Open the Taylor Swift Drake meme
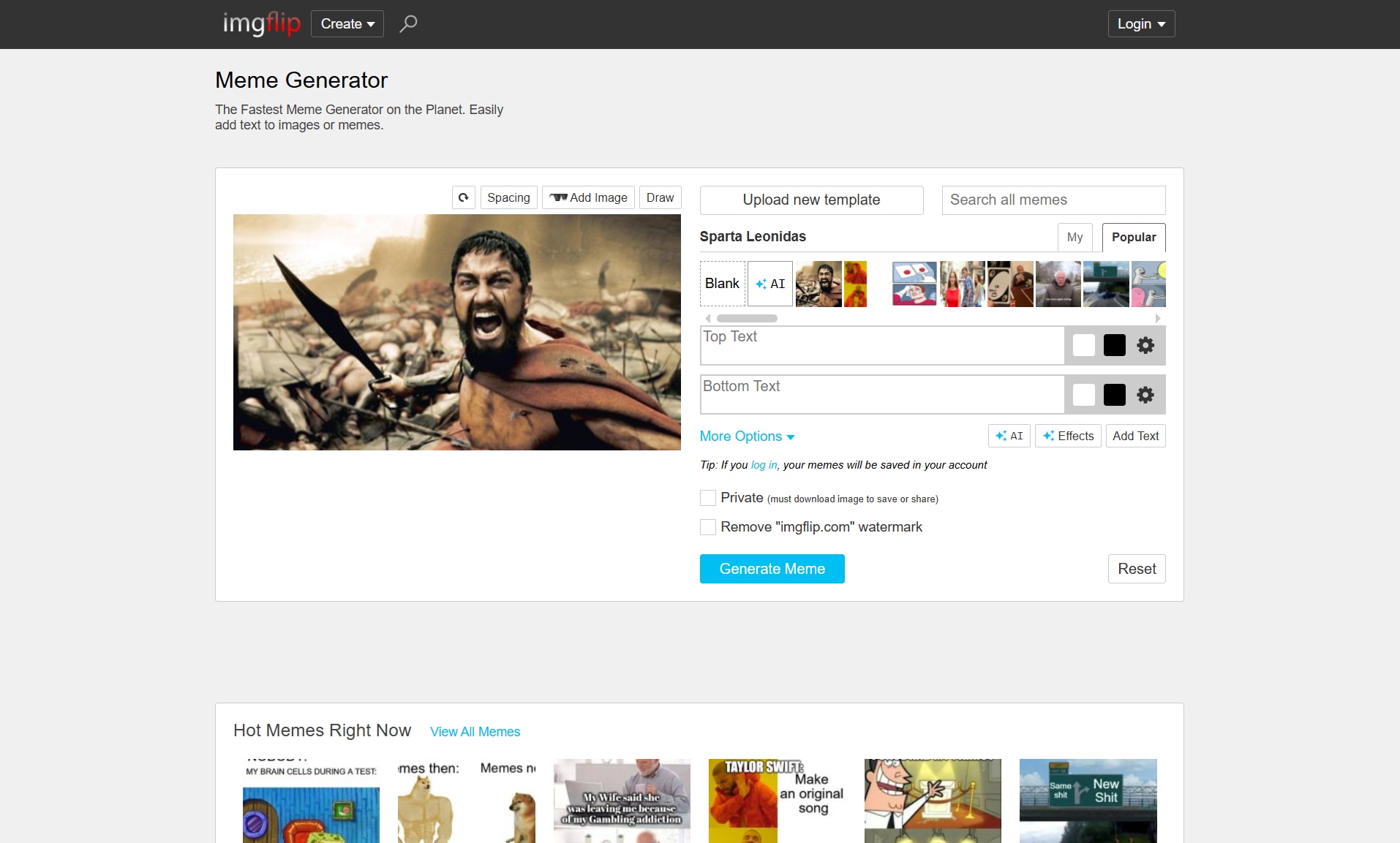This screenshot has height=843, width=1400. 777,801
